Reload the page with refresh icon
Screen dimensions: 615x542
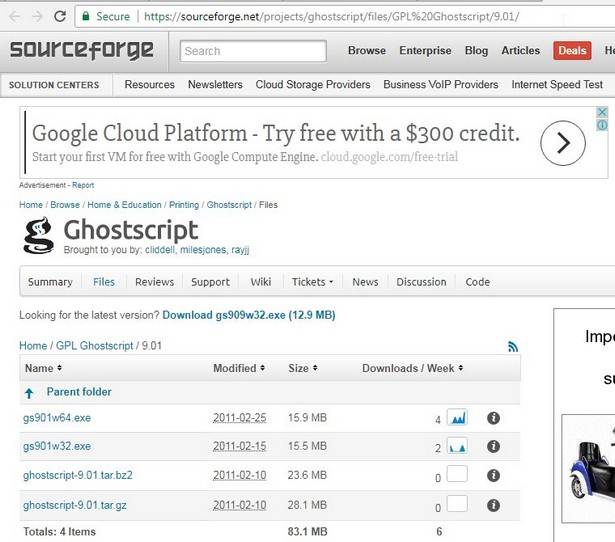pos(60,16)
